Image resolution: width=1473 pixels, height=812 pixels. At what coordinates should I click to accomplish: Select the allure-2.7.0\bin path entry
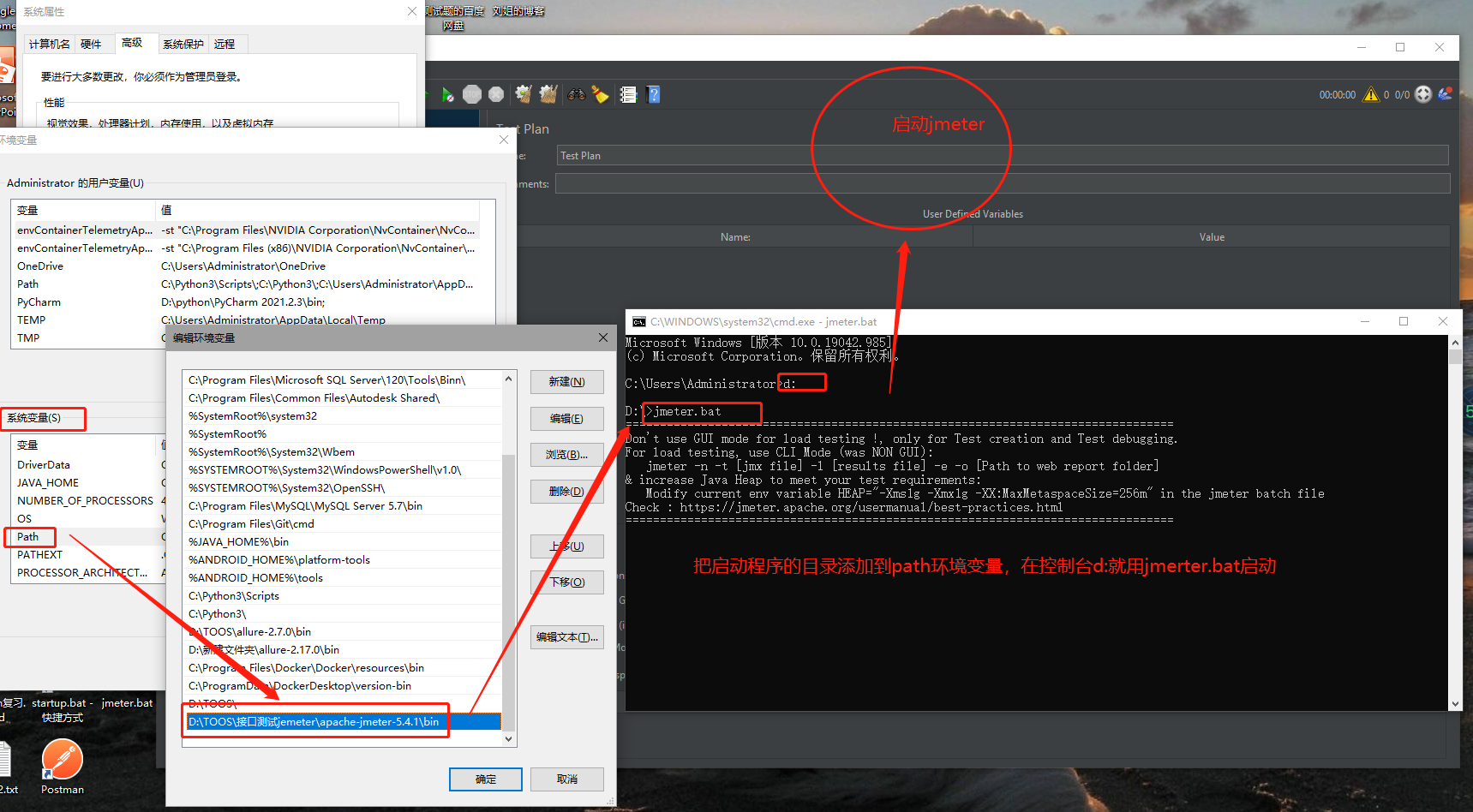(343, 632)
